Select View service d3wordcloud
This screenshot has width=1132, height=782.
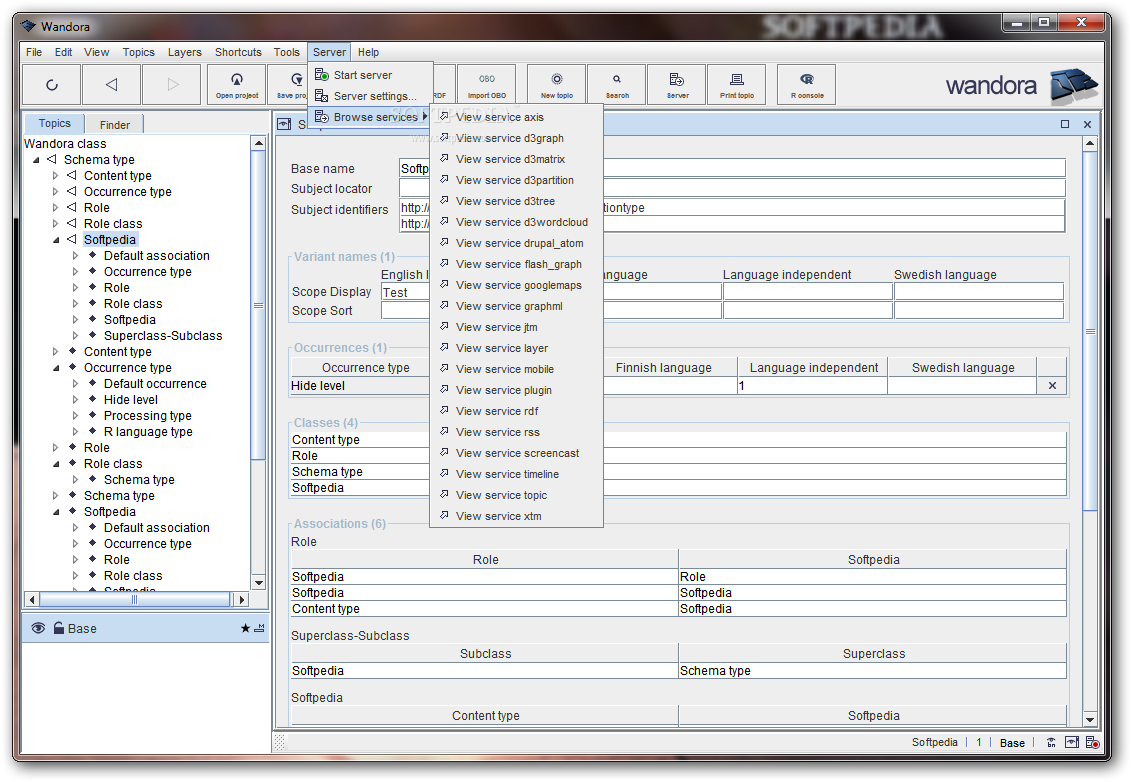click(516, 222)
